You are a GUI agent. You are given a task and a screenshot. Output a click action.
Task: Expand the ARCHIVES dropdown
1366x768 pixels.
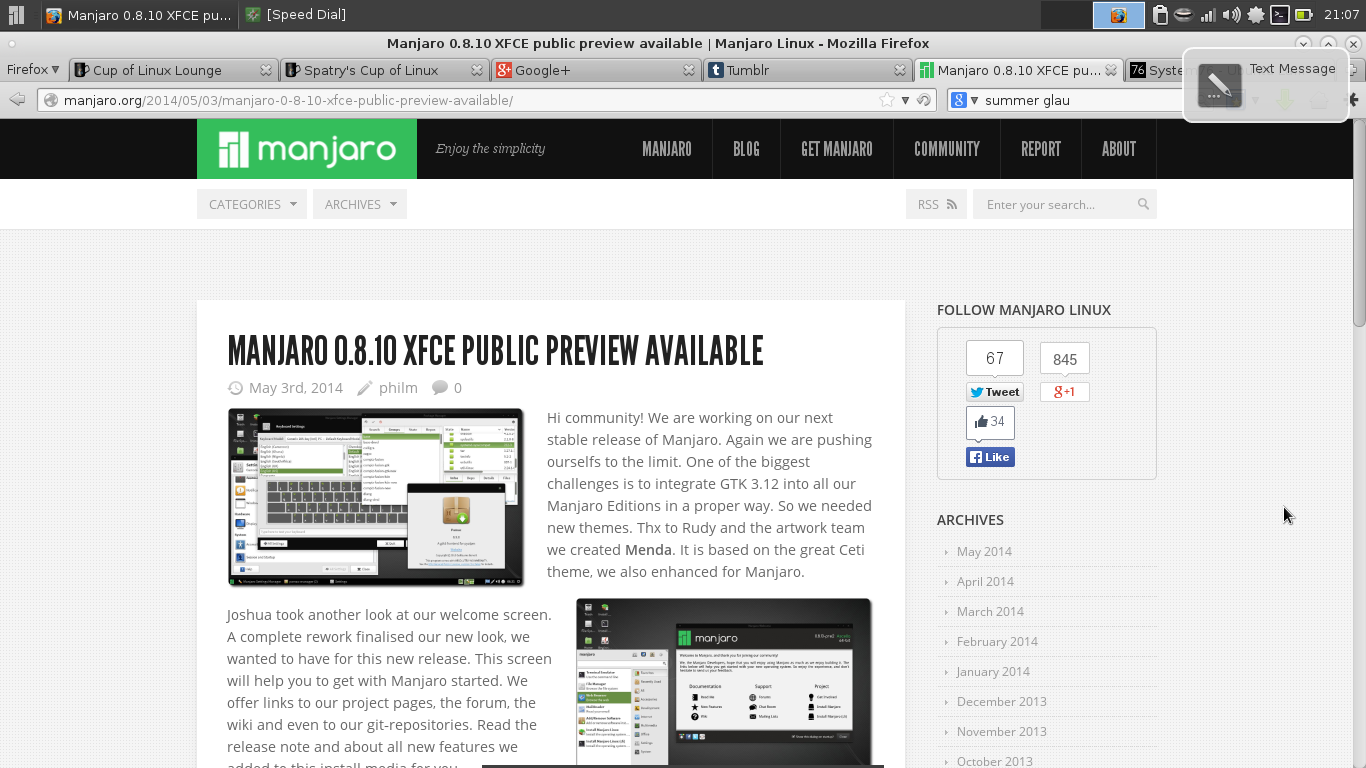[x=360, y=204]
